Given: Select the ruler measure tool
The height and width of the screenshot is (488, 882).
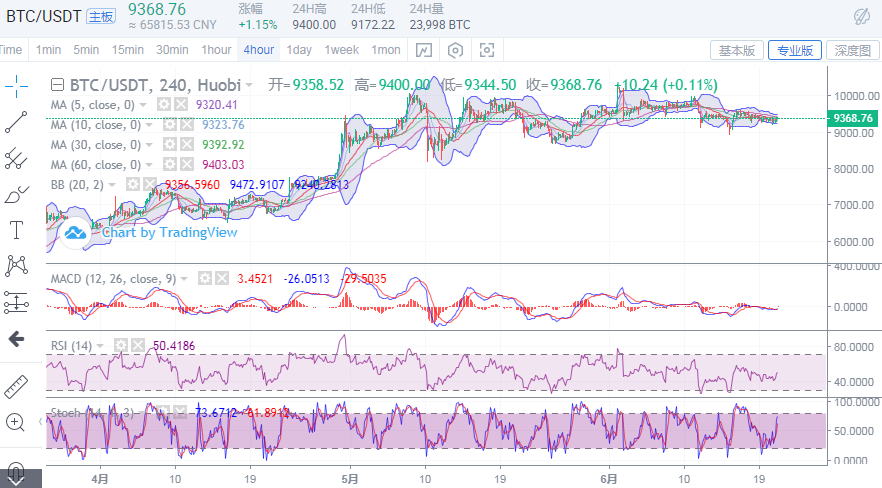Looking at the screenshot, I should [x=16, y=386].
